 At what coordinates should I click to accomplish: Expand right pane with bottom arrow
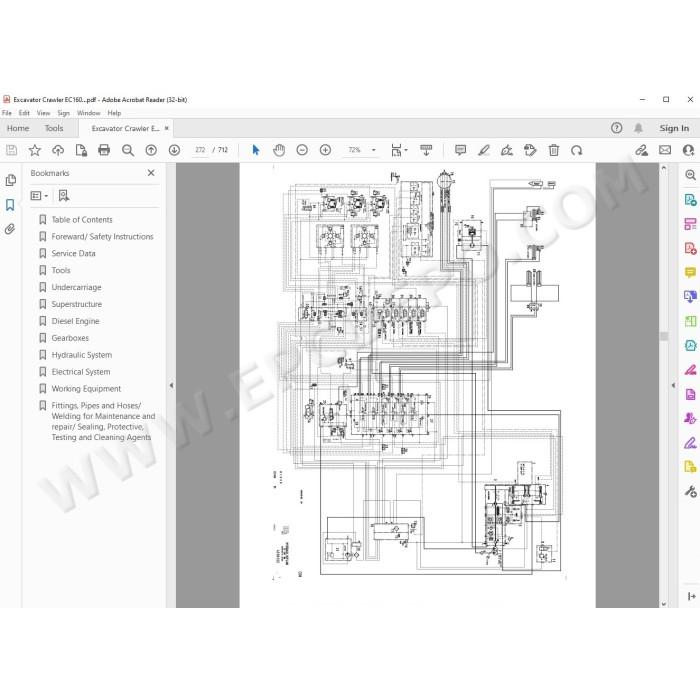[x=692, y=596]
